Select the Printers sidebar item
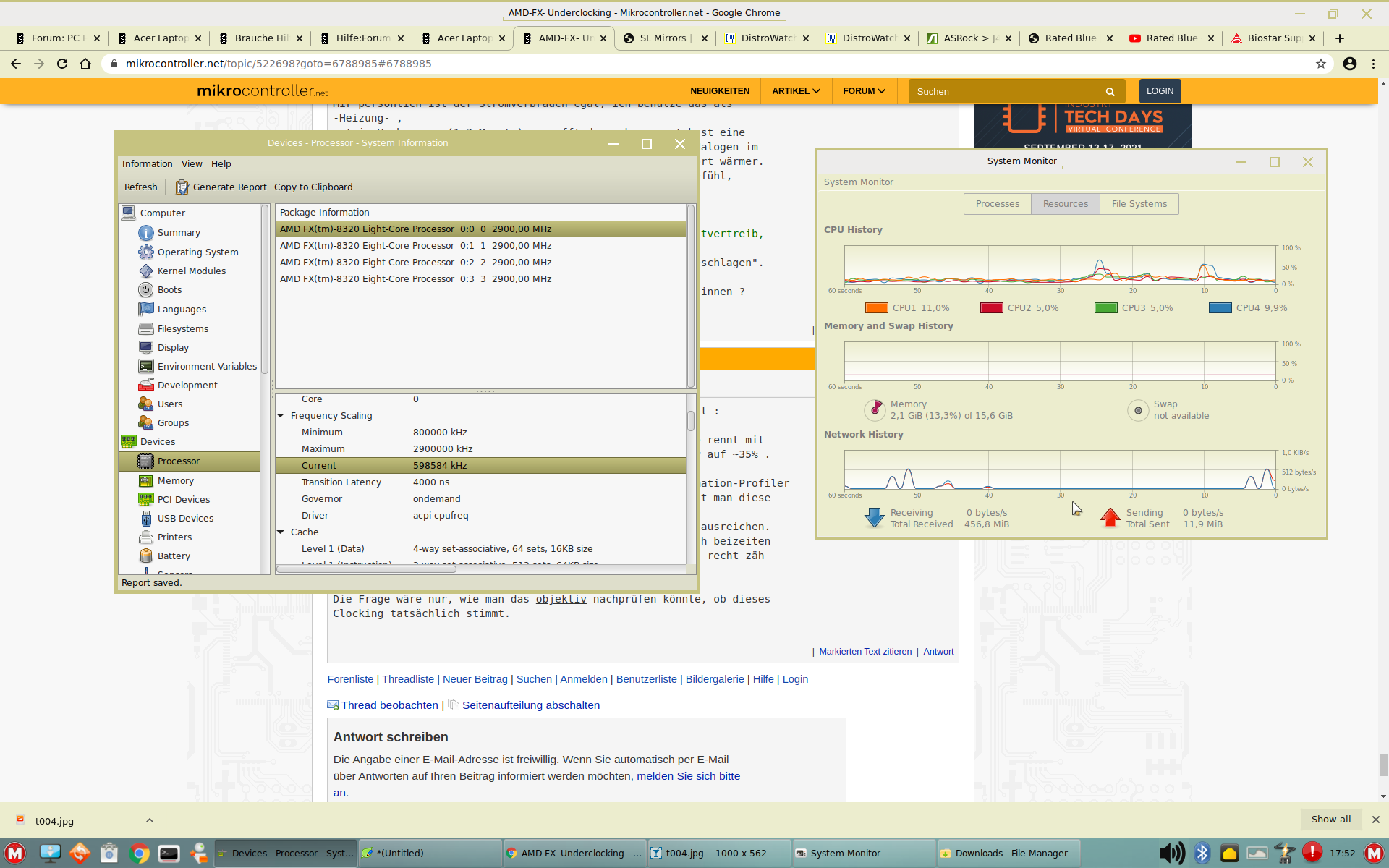This screenshot has height=868, width=1389. click(x=174, y=537)
